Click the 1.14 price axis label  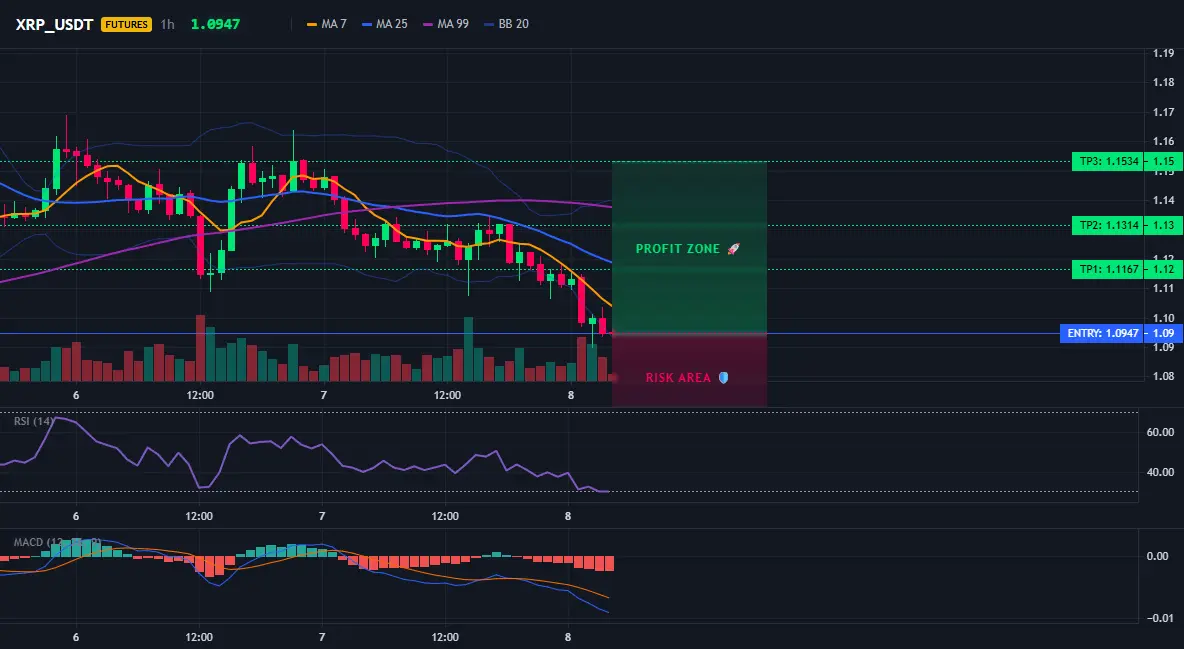(1164, 200)
